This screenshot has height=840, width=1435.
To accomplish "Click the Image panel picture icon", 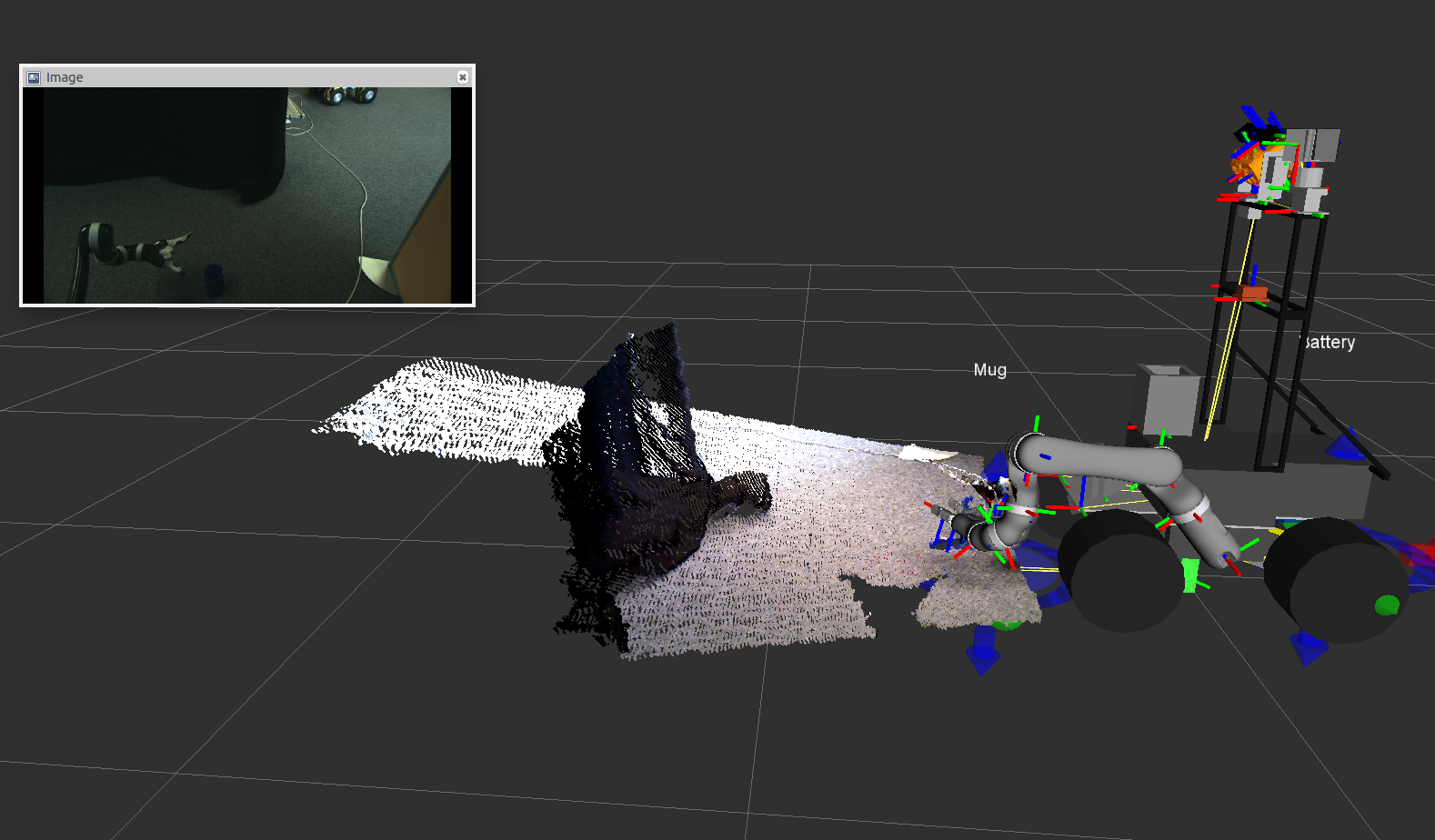I will tap(34, 77).
